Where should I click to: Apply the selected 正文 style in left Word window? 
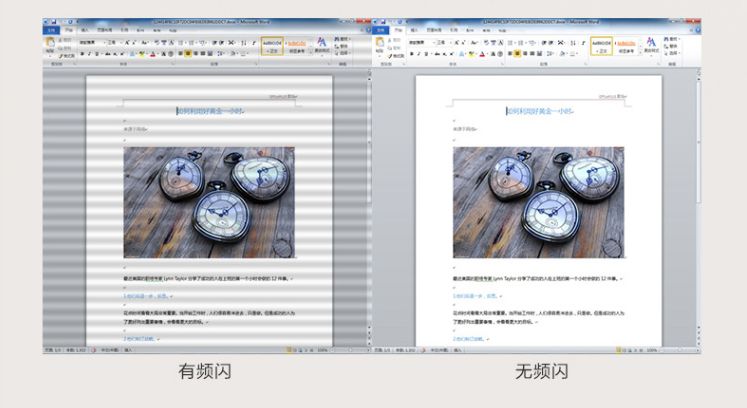click(x=272, y=46)
